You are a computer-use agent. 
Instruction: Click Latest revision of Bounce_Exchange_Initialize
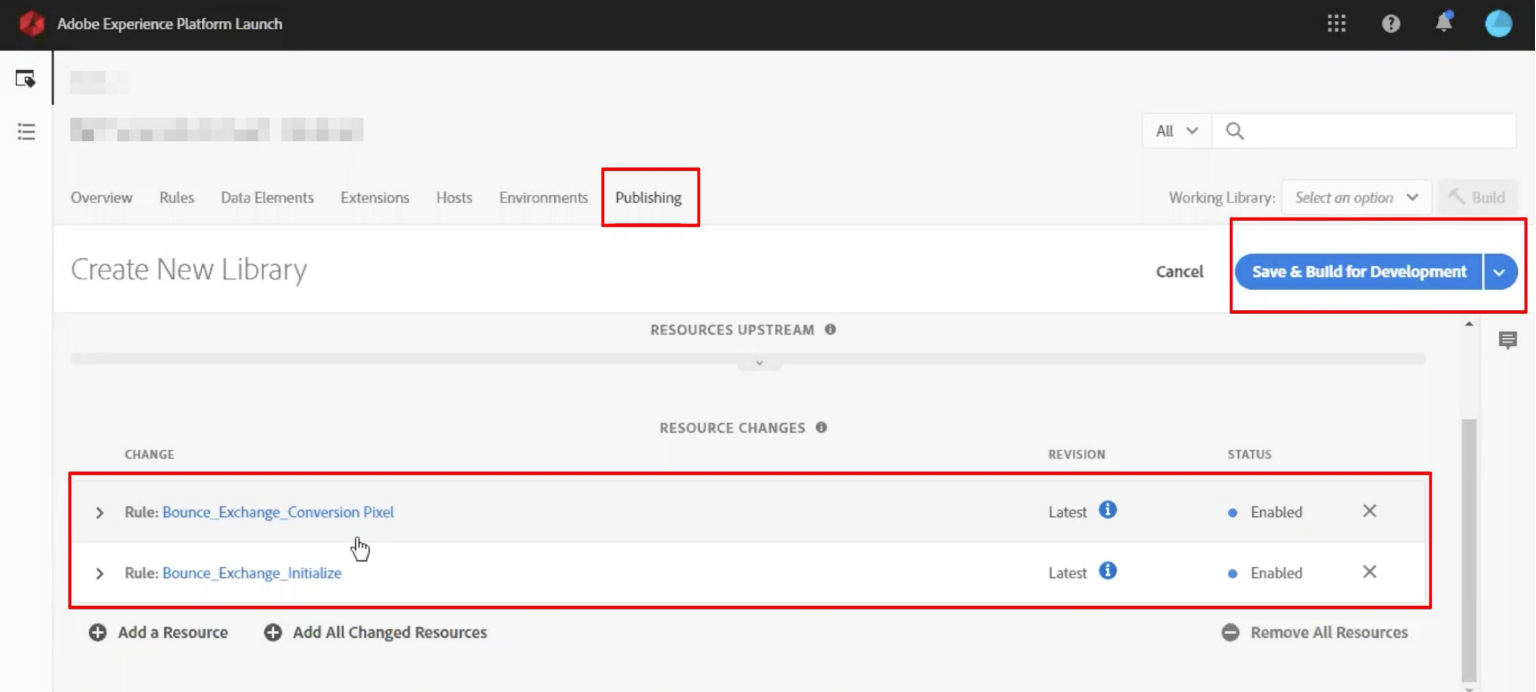pyautogui.click(x=1068, y=573)
